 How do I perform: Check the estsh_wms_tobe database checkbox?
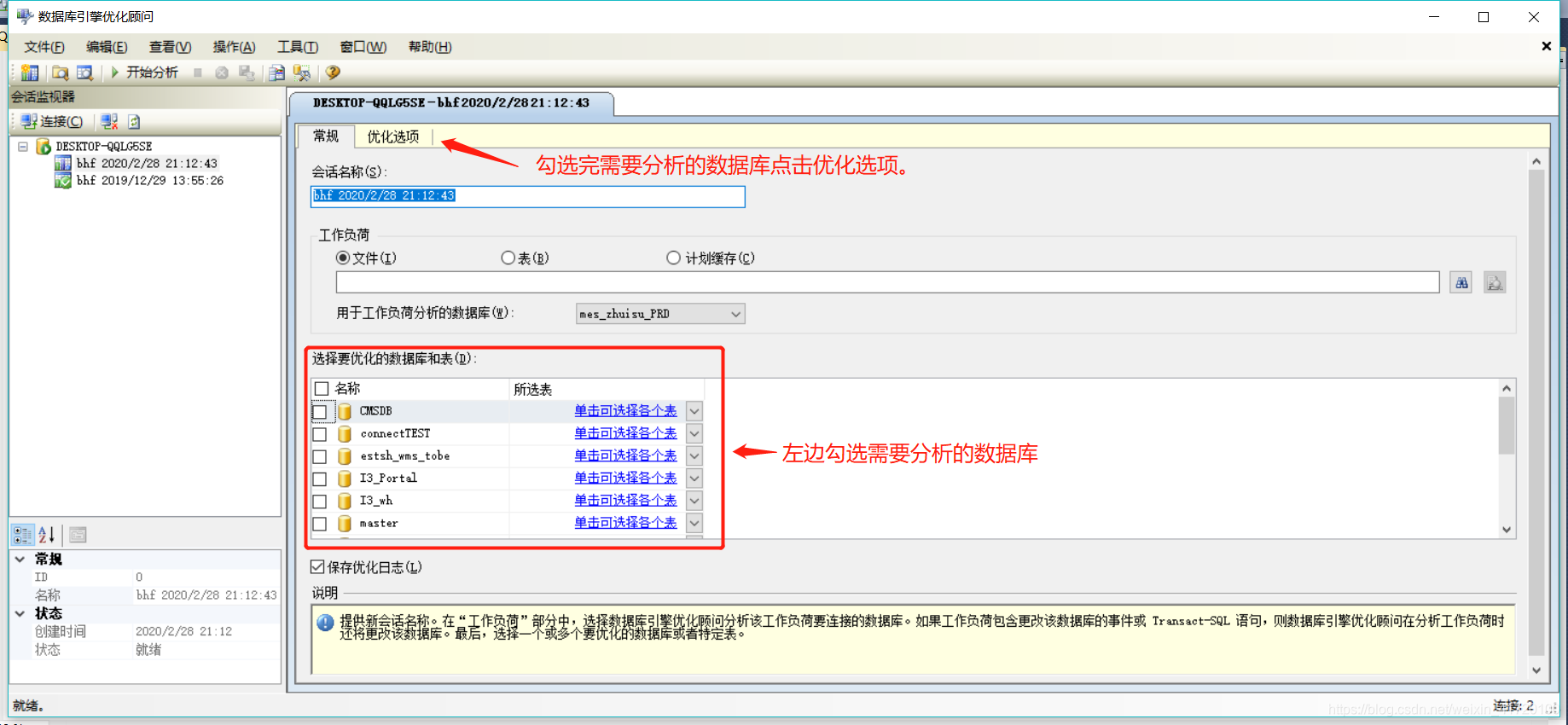[320, 456]
